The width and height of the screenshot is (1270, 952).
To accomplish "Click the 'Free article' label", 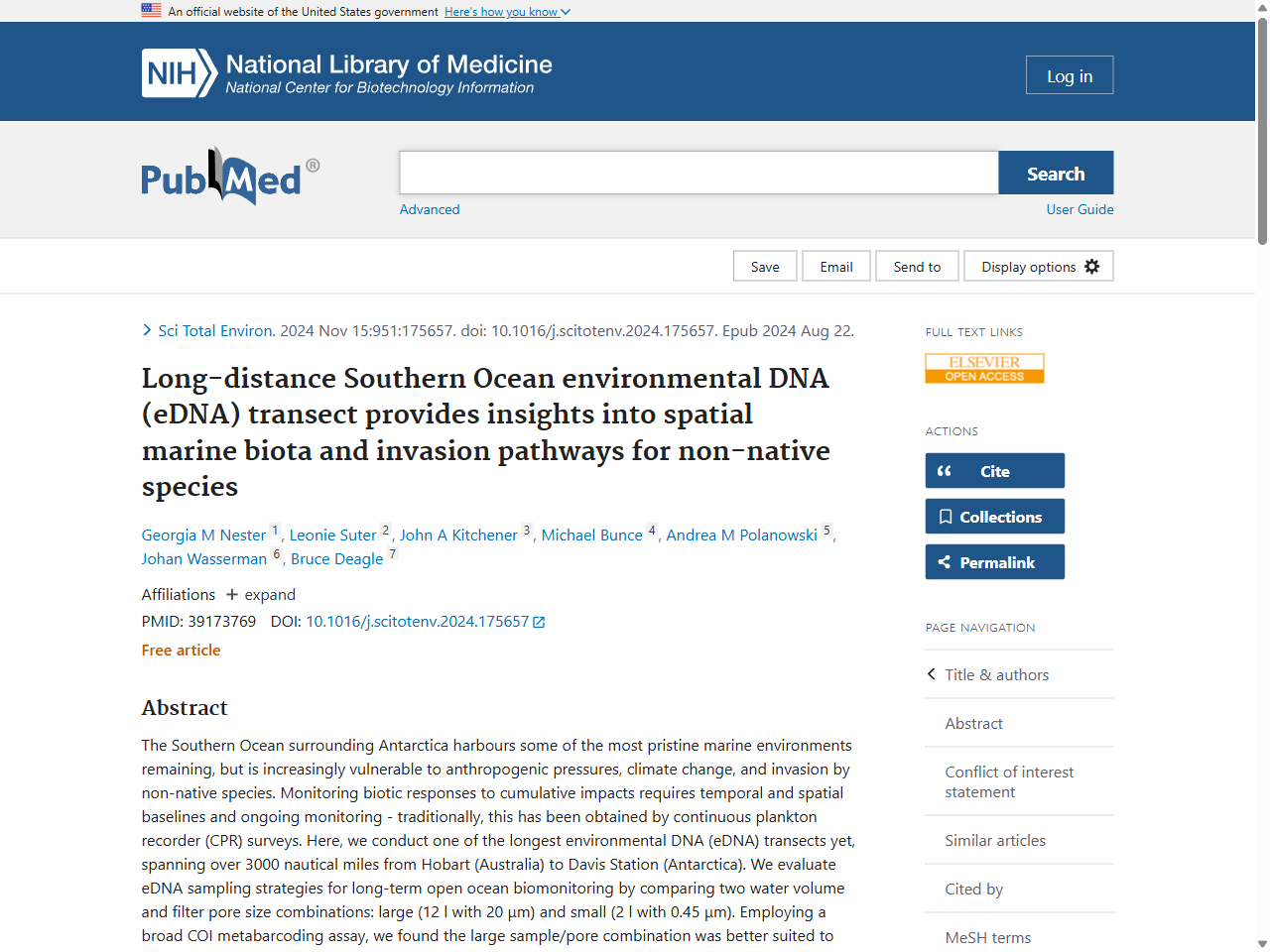I will pos(182,651).
